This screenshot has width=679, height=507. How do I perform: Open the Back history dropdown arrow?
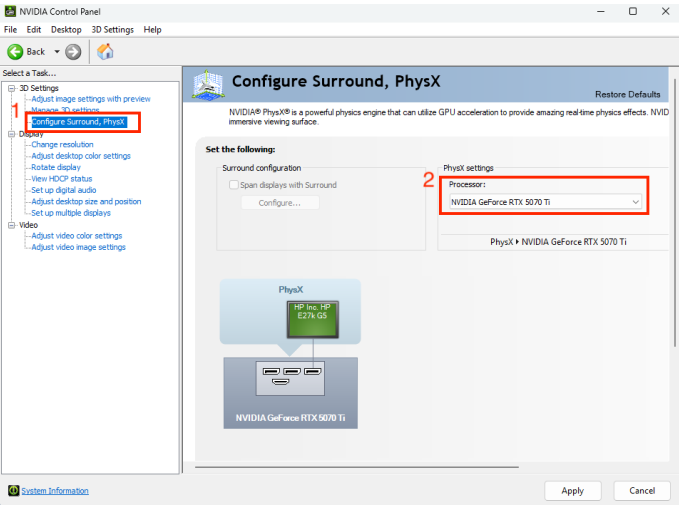point(57,51)
